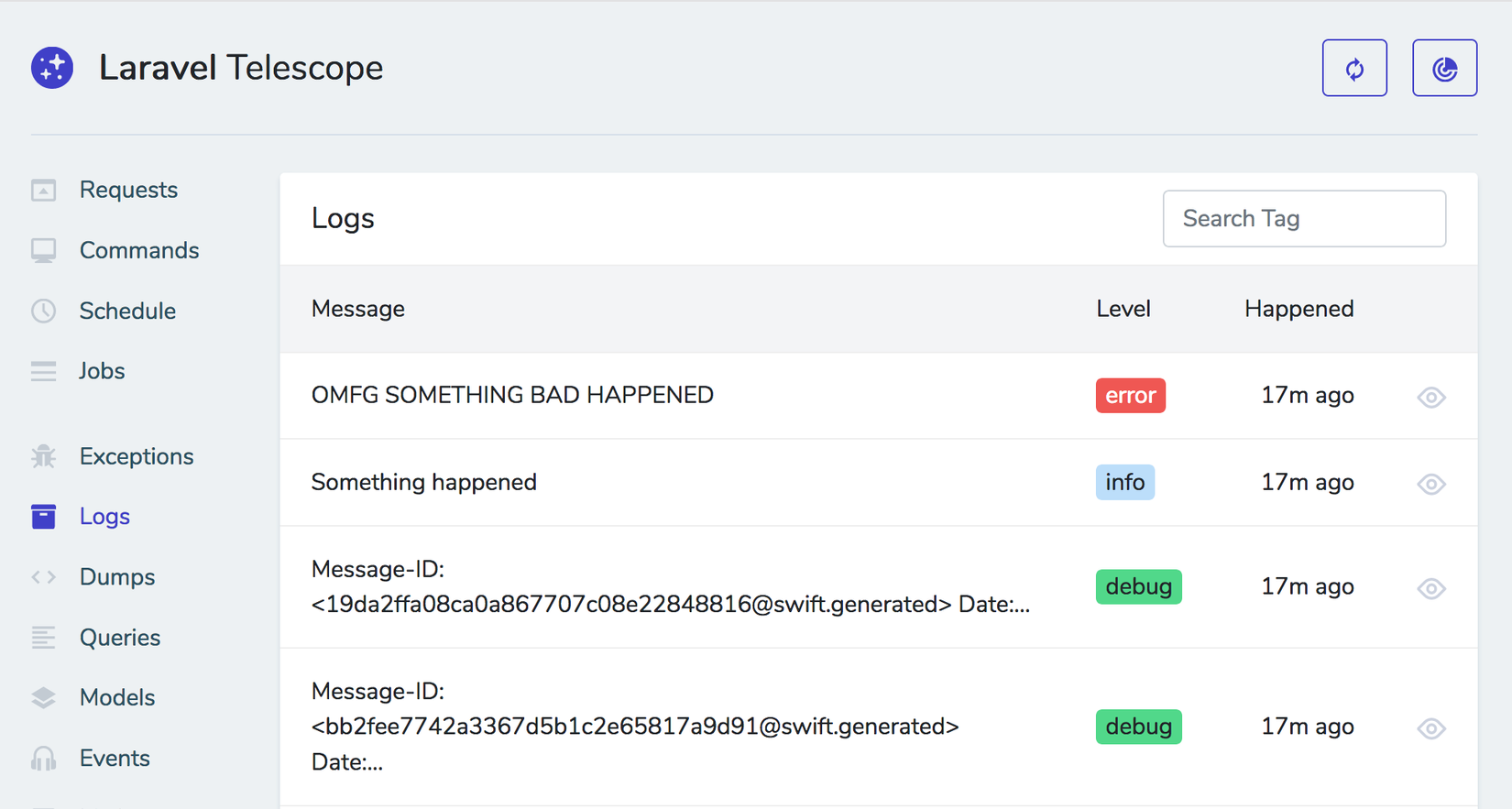The image size is (1512, 809).
Task: Click the blue info level badge
Action: 1124,482
